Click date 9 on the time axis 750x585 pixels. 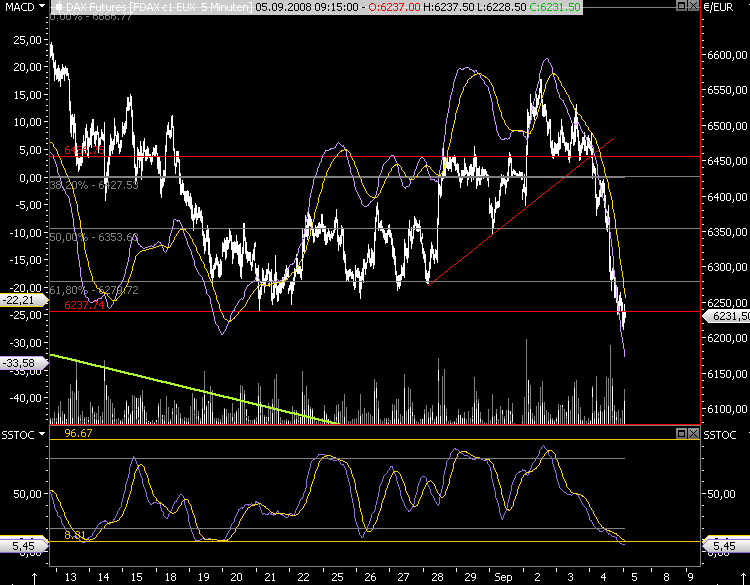[x=690, y=577]
